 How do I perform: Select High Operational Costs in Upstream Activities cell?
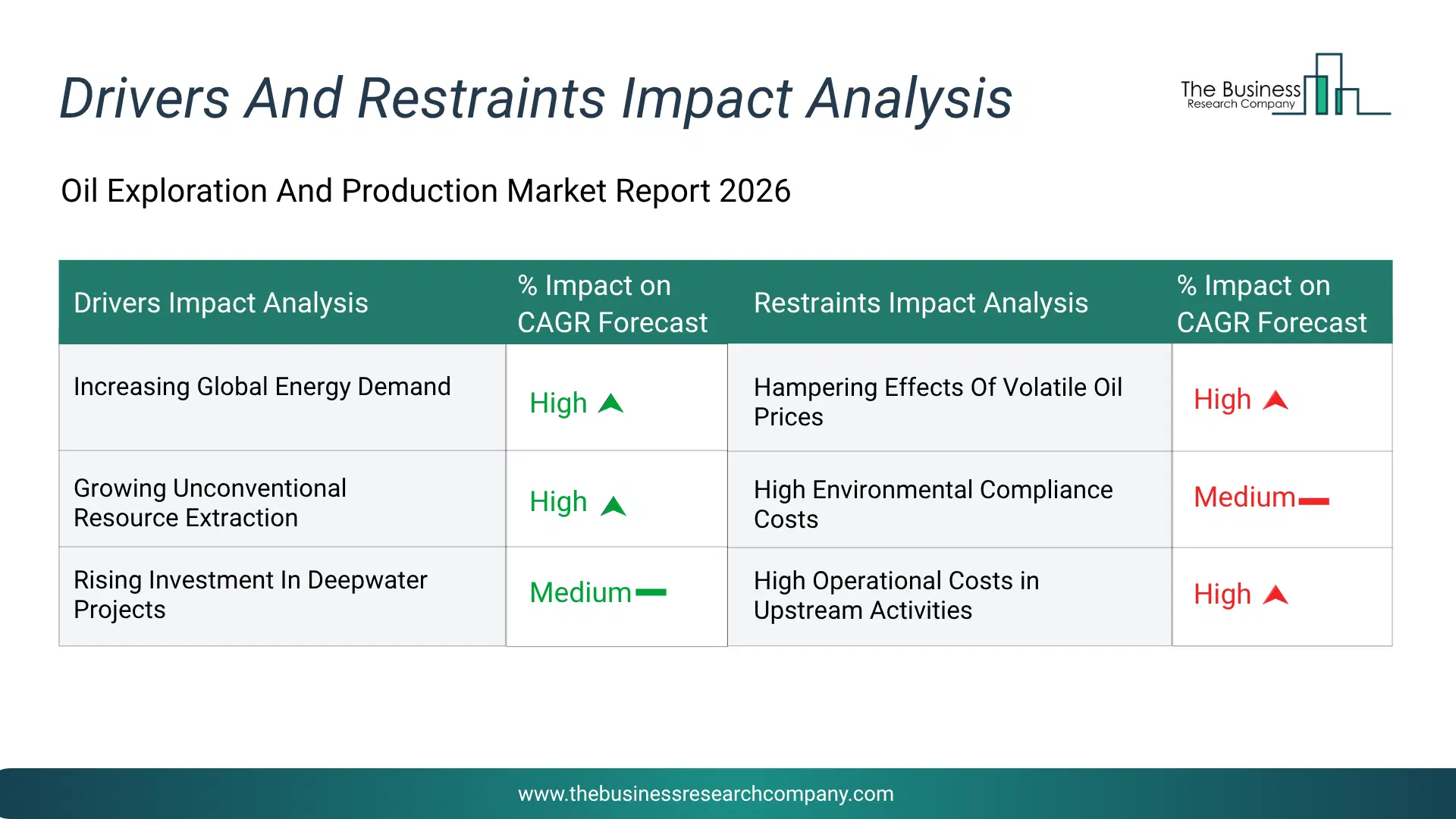[949, 597]
